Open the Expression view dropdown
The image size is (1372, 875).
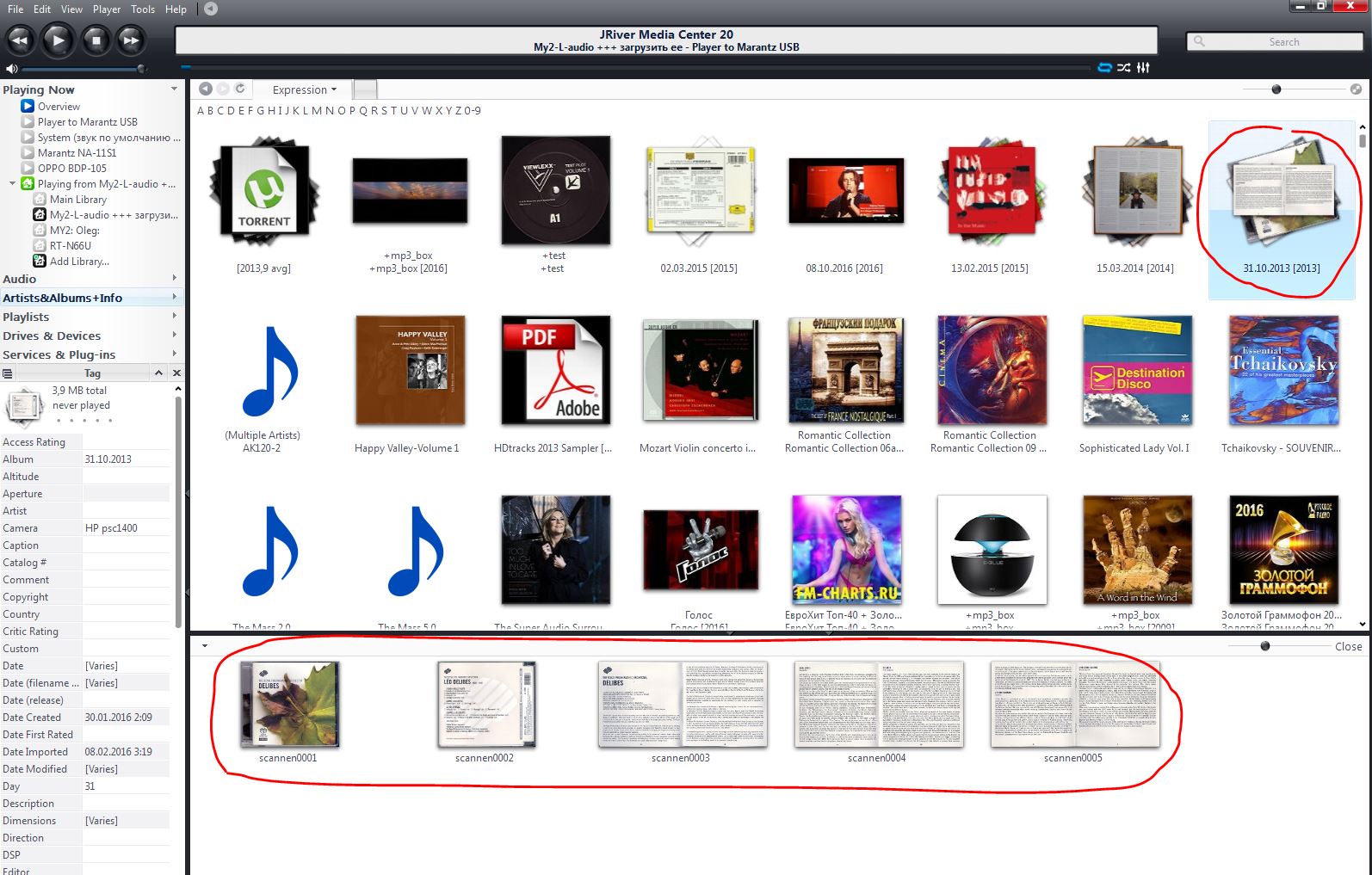tap(304, 89)
